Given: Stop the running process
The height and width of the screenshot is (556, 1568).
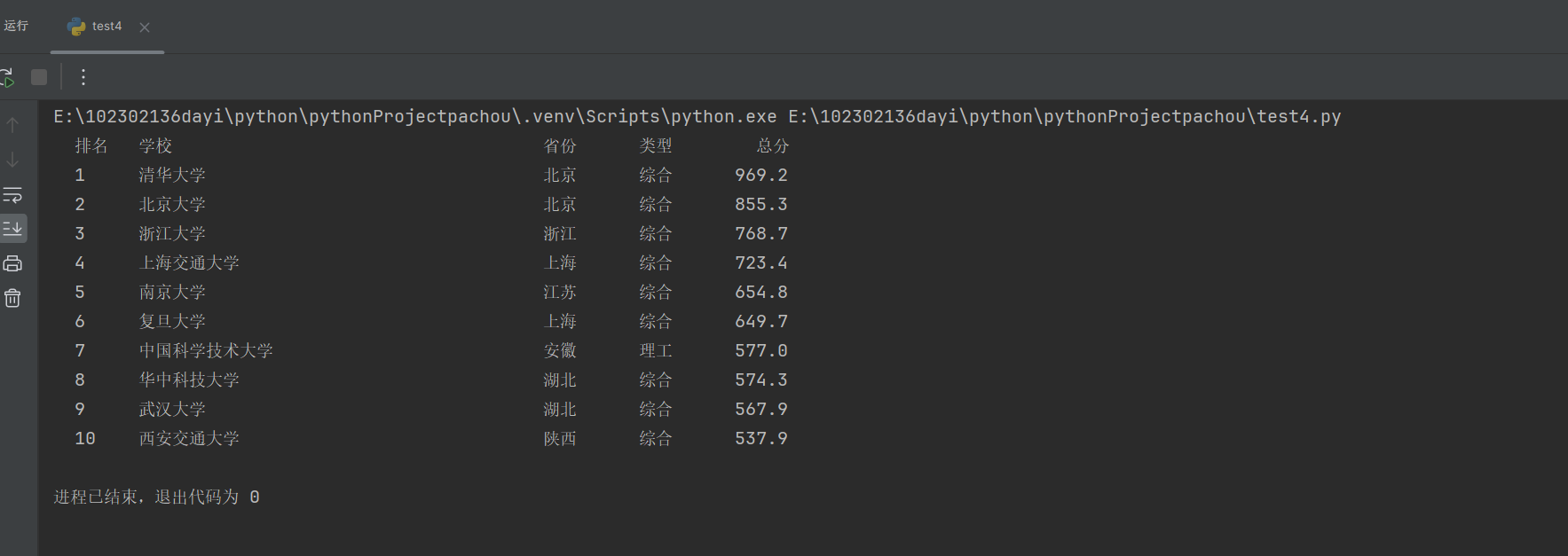Looking at the screenshot, I should [39, 77].
